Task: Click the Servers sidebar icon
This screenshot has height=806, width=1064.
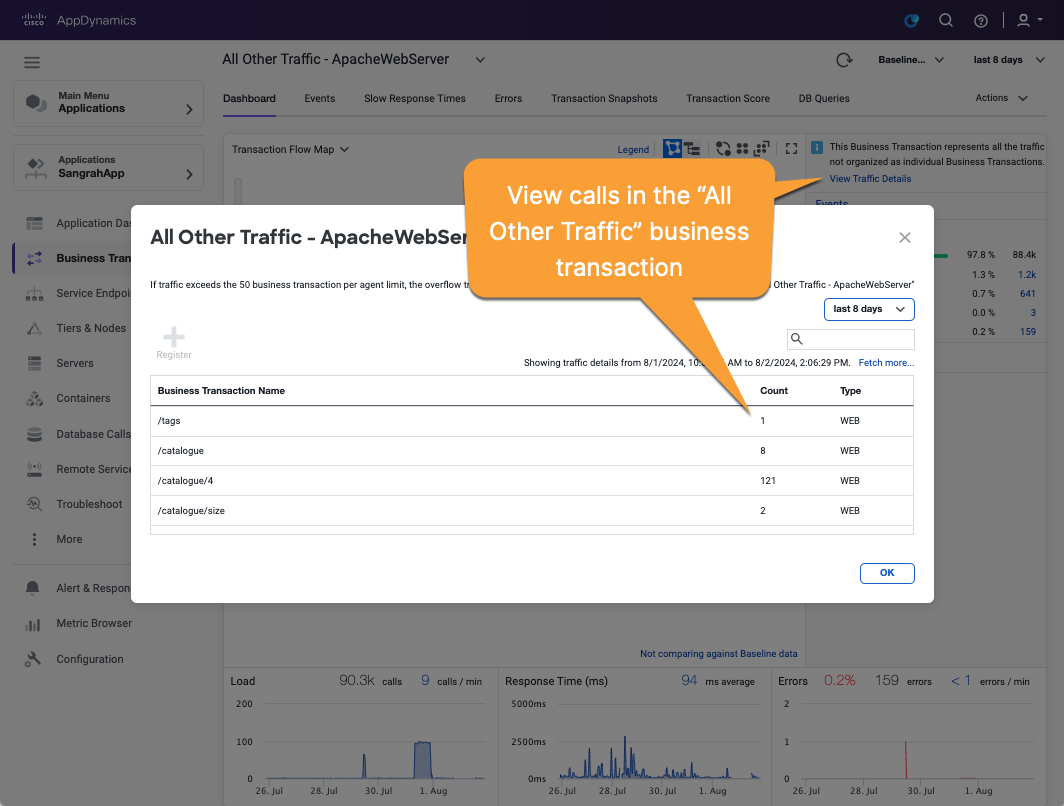Action: (35, 363)
